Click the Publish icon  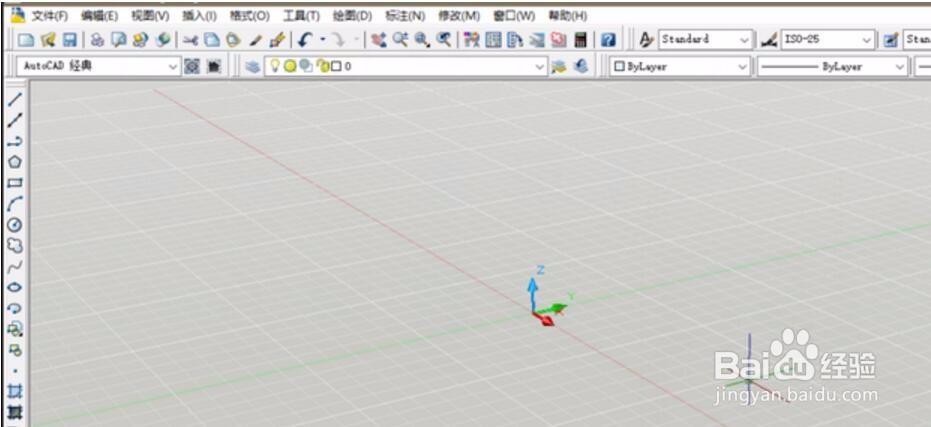[x=141, y=40]
